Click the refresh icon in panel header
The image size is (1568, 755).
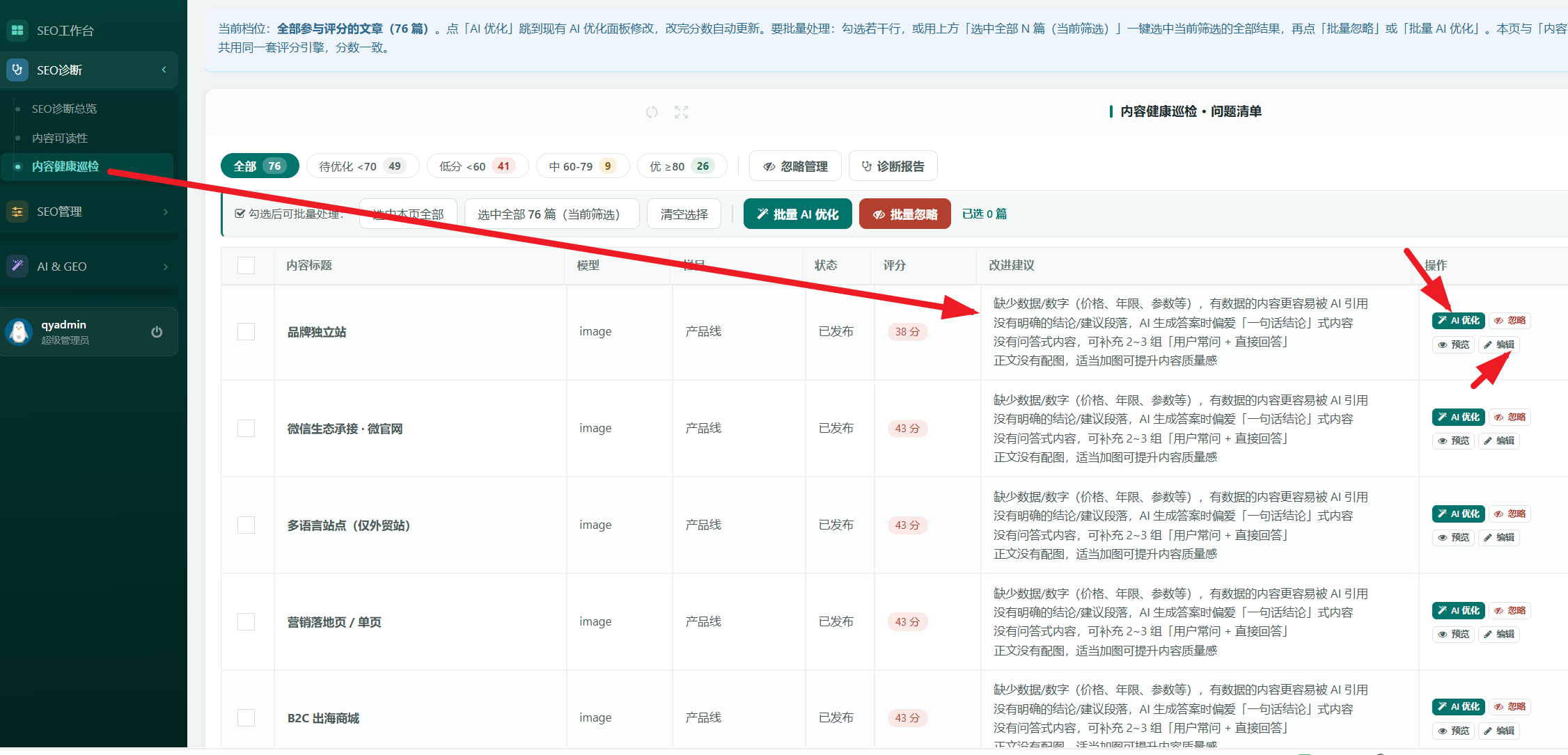coord(652,112)
